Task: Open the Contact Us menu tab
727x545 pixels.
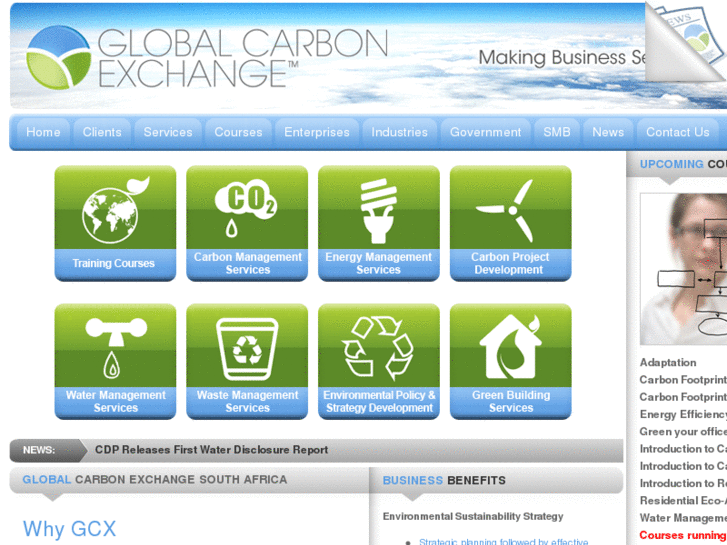Action: coord(678,132)
